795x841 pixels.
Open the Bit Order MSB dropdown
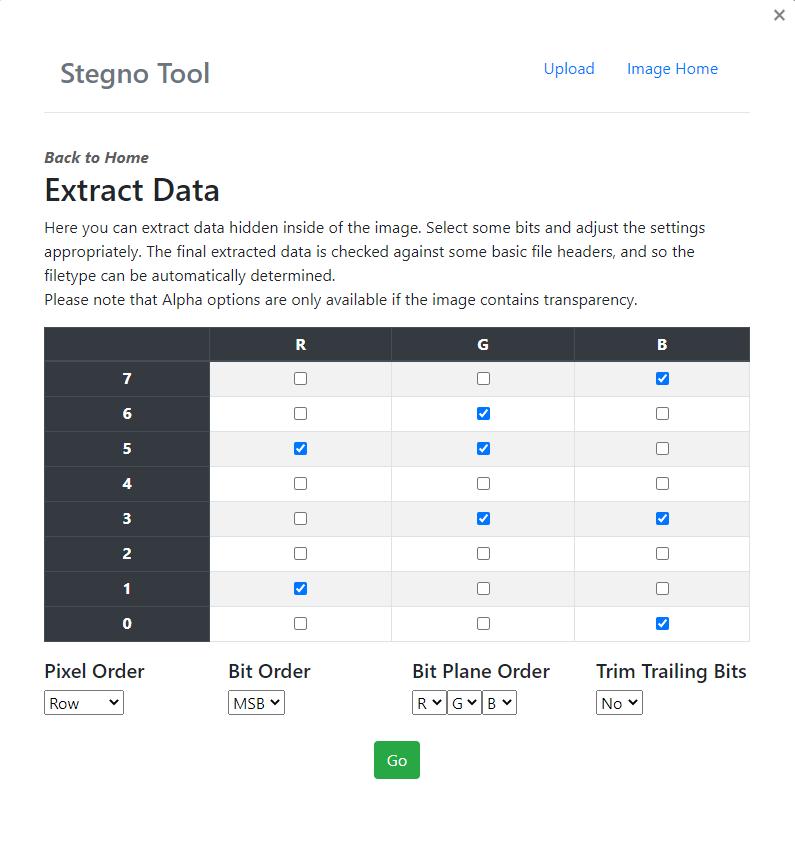pos(256,703)
